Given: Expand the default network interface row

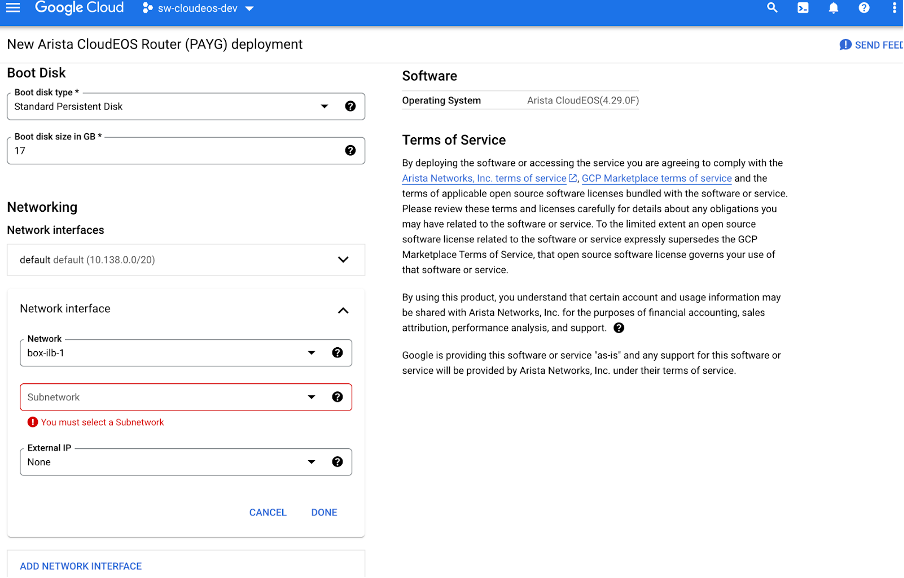Looking at the screenshot, I should point(186,260).
